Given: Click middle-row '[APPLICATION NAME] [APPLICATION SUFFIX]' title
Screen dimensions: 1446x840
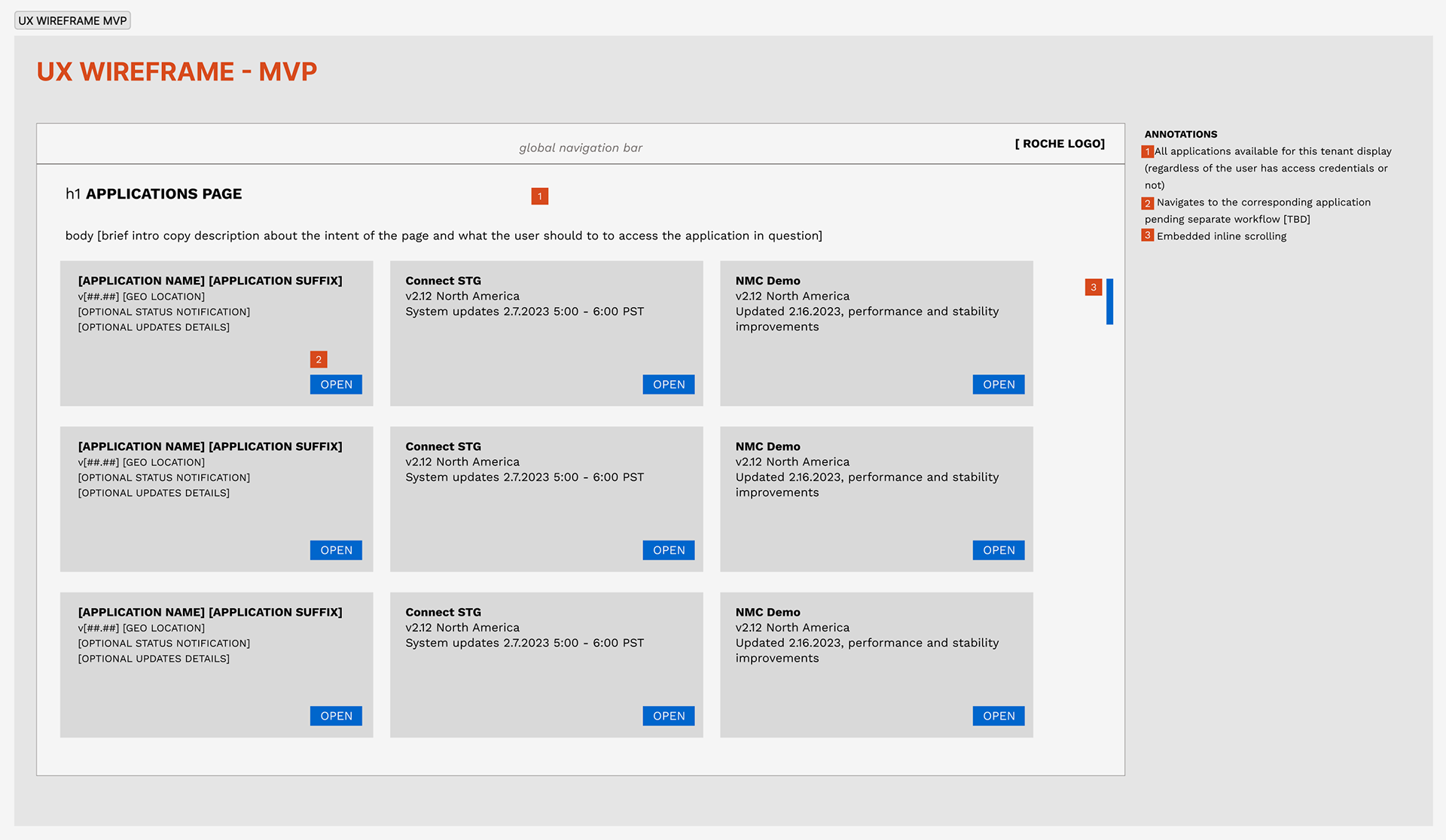Looking at the screenshot, I should click(210, 446).
